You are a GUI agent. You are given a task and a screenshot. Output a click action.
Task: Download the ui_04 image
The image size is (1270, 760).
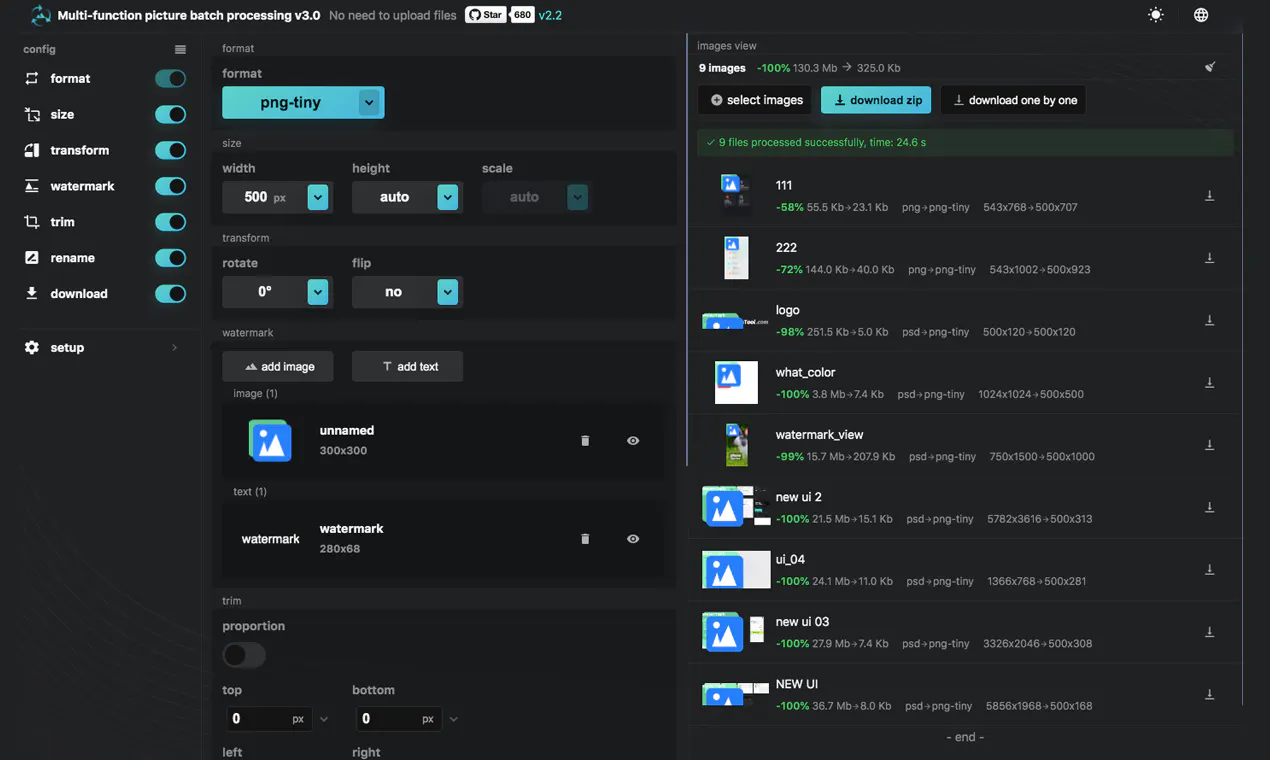click(1209, 570)
